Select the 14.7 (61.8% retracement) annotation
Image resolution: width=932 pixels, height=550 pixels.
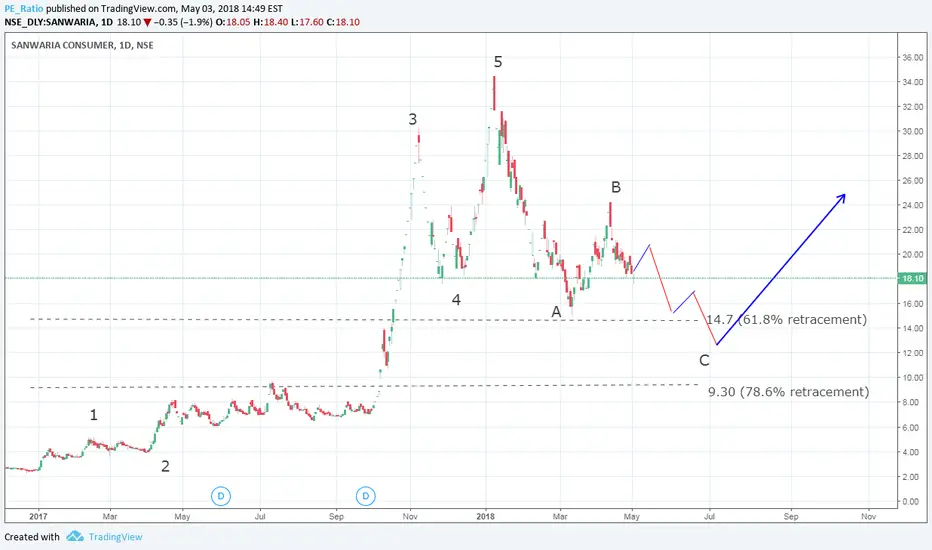coord(786,320)
